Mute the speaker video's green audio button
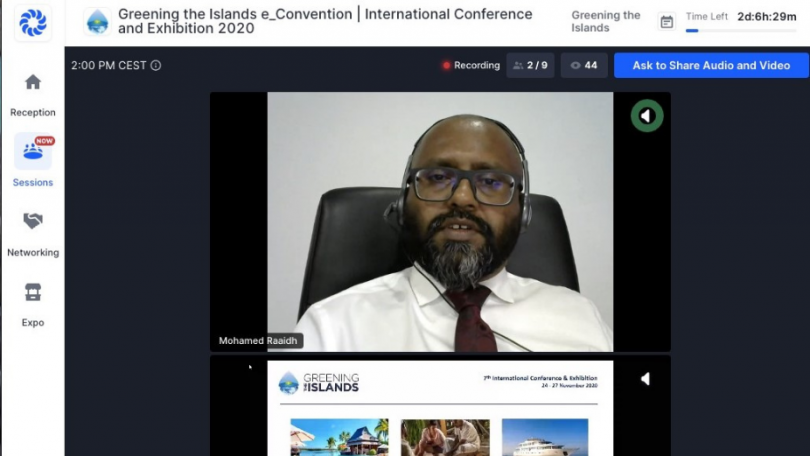The width and height of the screenshot is (810, 456). (x=646, y=116)
